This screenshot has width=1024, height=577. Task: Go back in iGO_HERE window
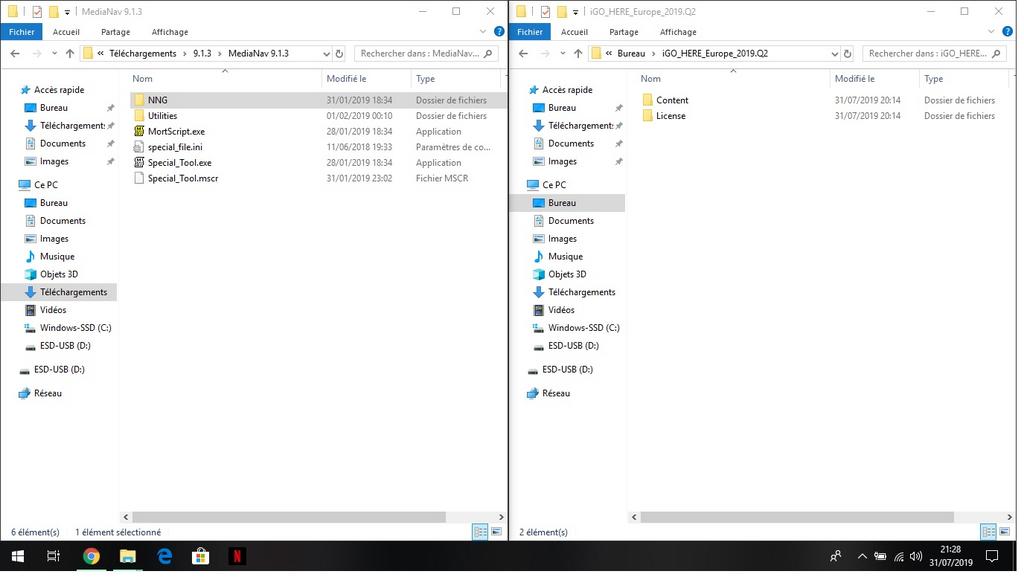523,54
